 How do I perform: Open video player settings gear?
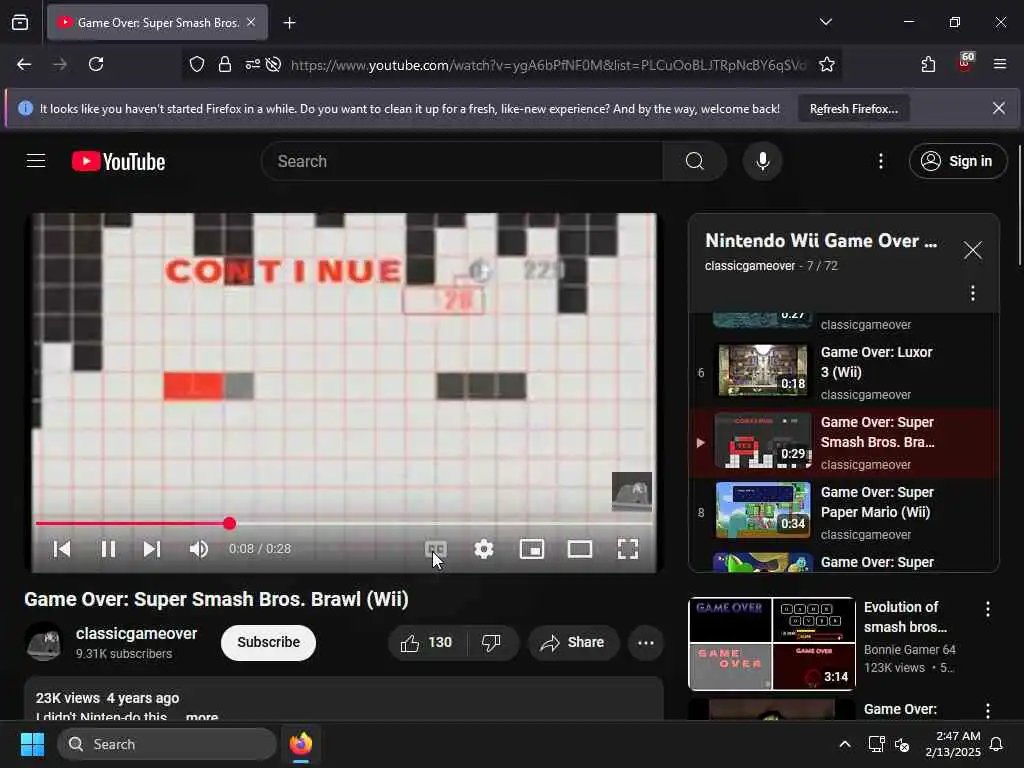[484, 549]
